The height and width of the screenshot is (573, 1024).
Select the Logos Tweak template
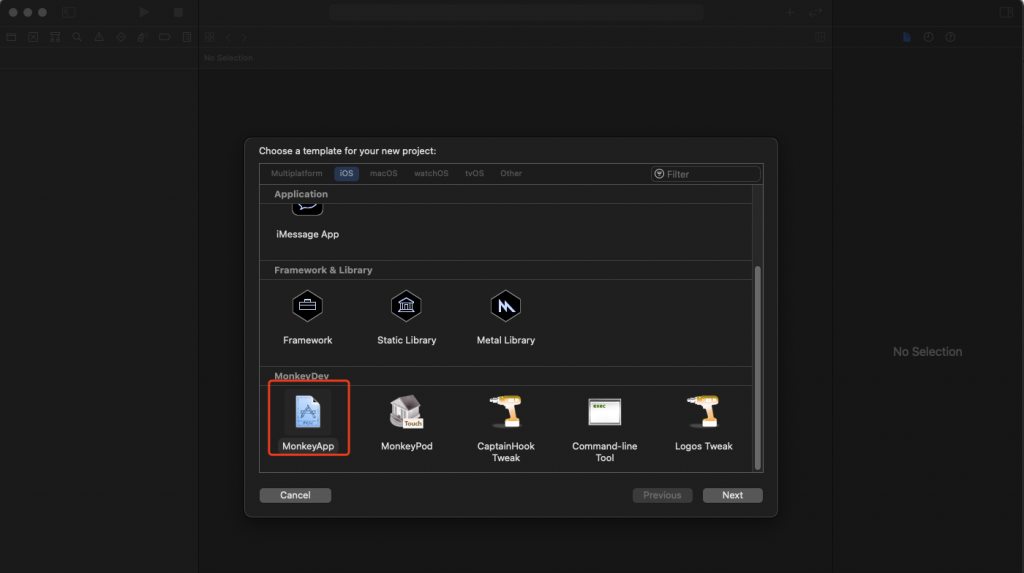coord(703,422)
